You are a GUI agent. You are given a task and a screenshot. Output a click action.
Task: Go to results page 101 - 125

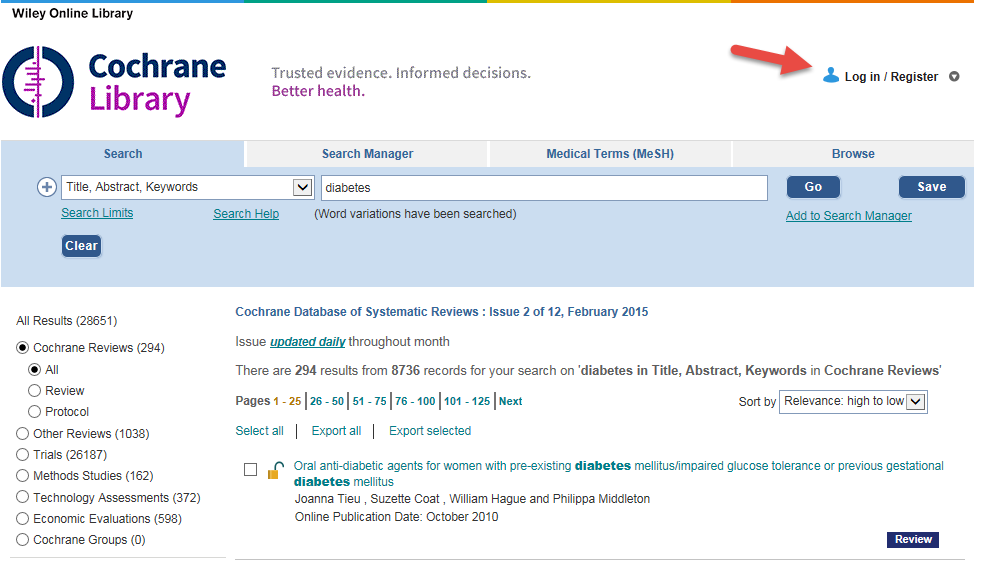point(467,401)
